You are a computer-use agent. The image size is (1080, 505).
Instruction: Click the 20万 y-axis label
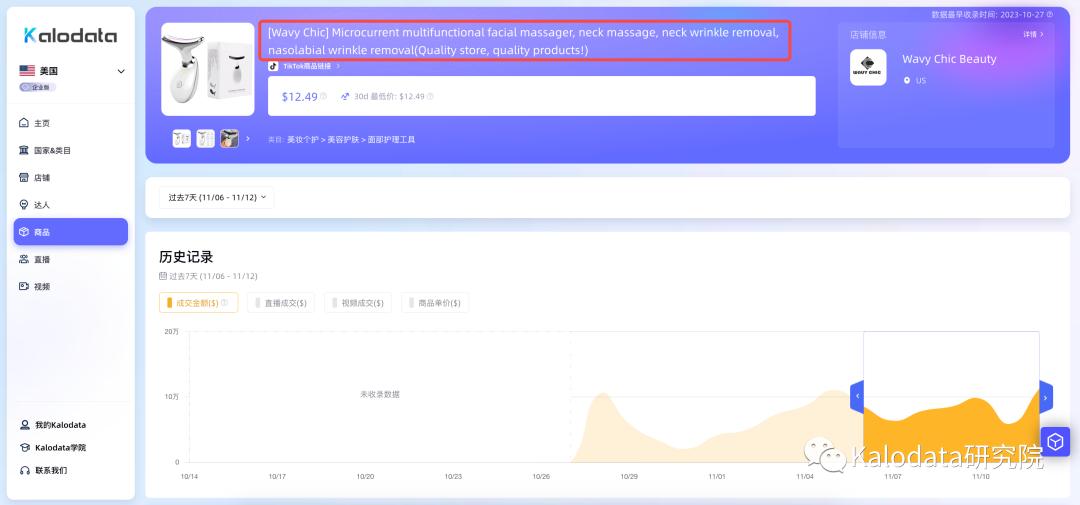tap(172, 331)
